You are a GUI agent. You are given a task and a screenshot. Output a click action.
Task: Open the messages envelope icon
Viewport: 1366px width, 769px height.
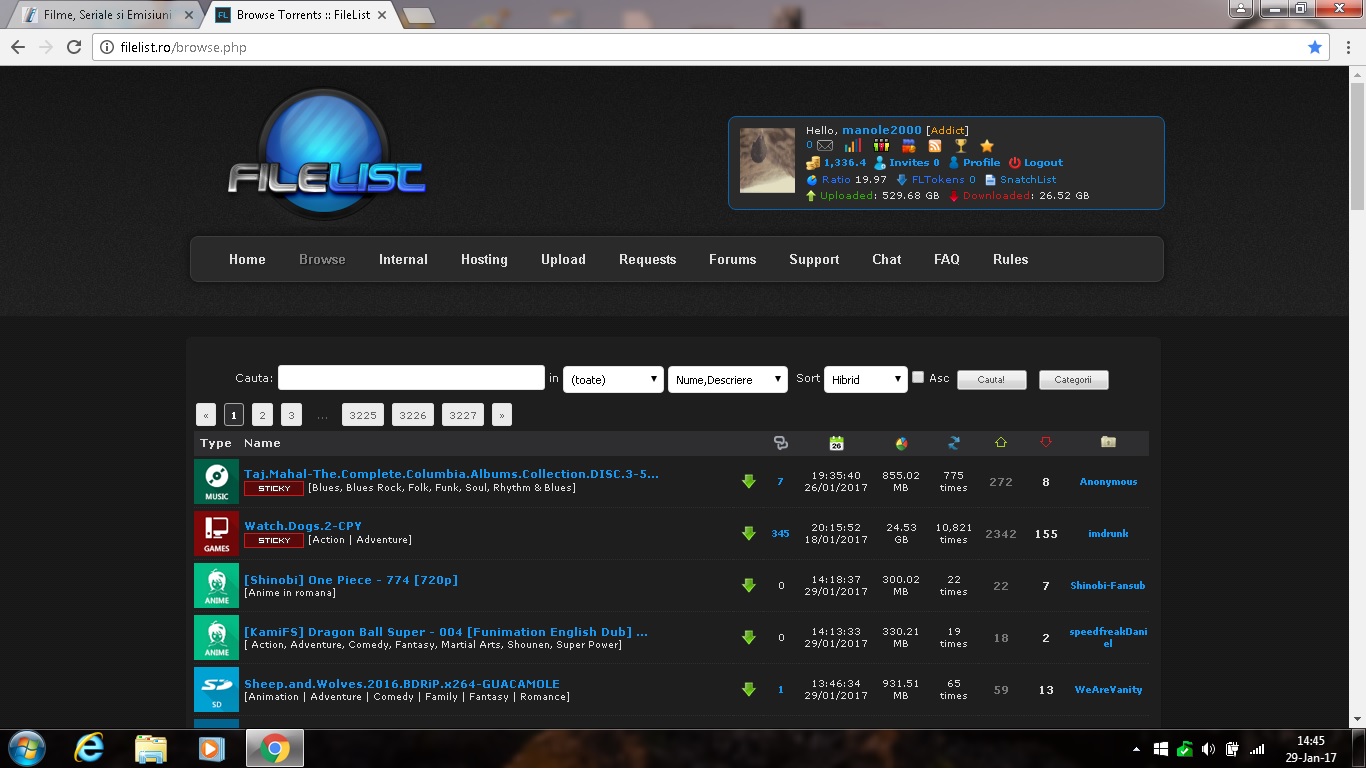pyautogui.click(x=824, y=146)
